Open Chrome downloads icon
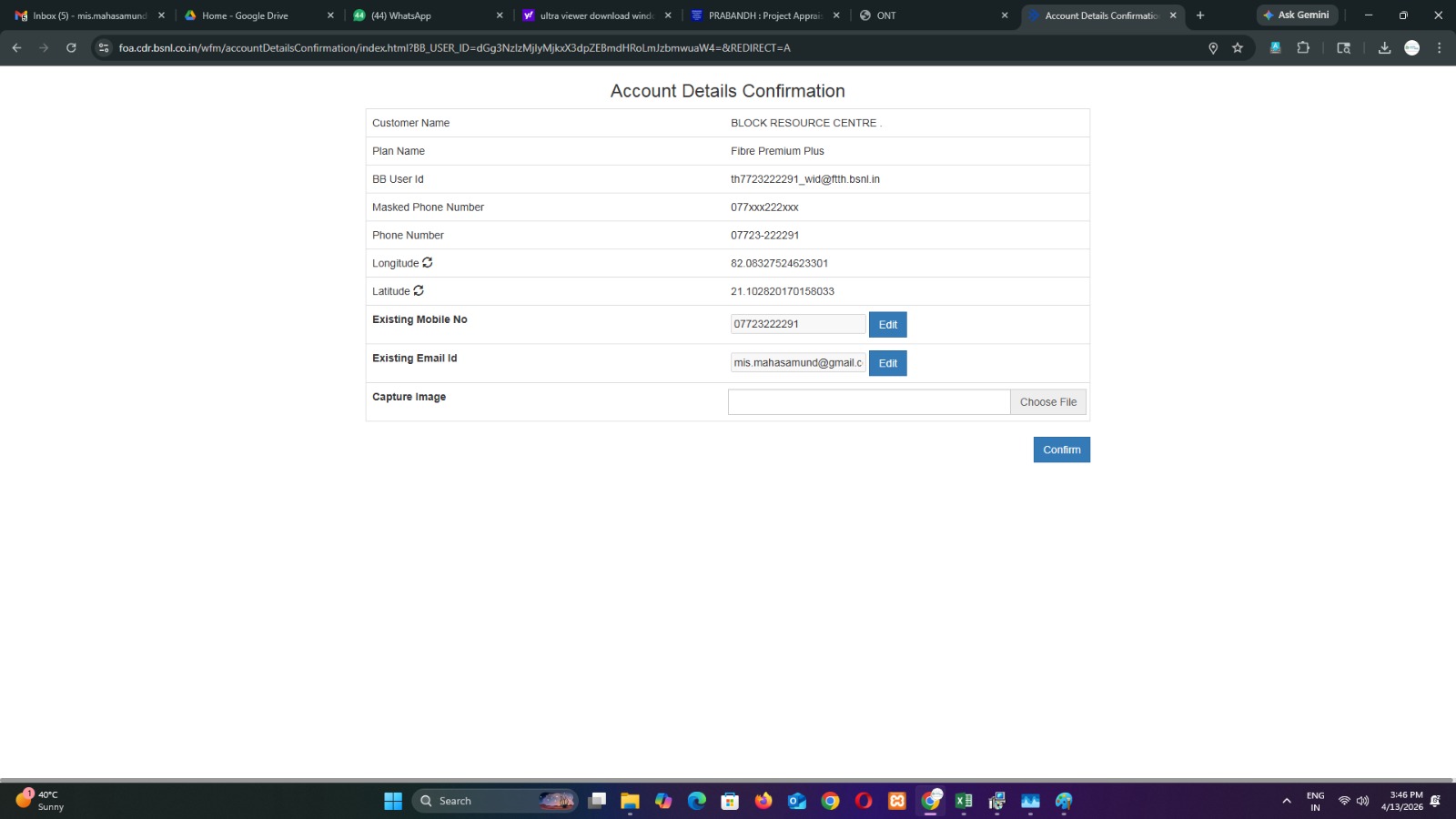 pyautogui.click(x=1384, y=48)
